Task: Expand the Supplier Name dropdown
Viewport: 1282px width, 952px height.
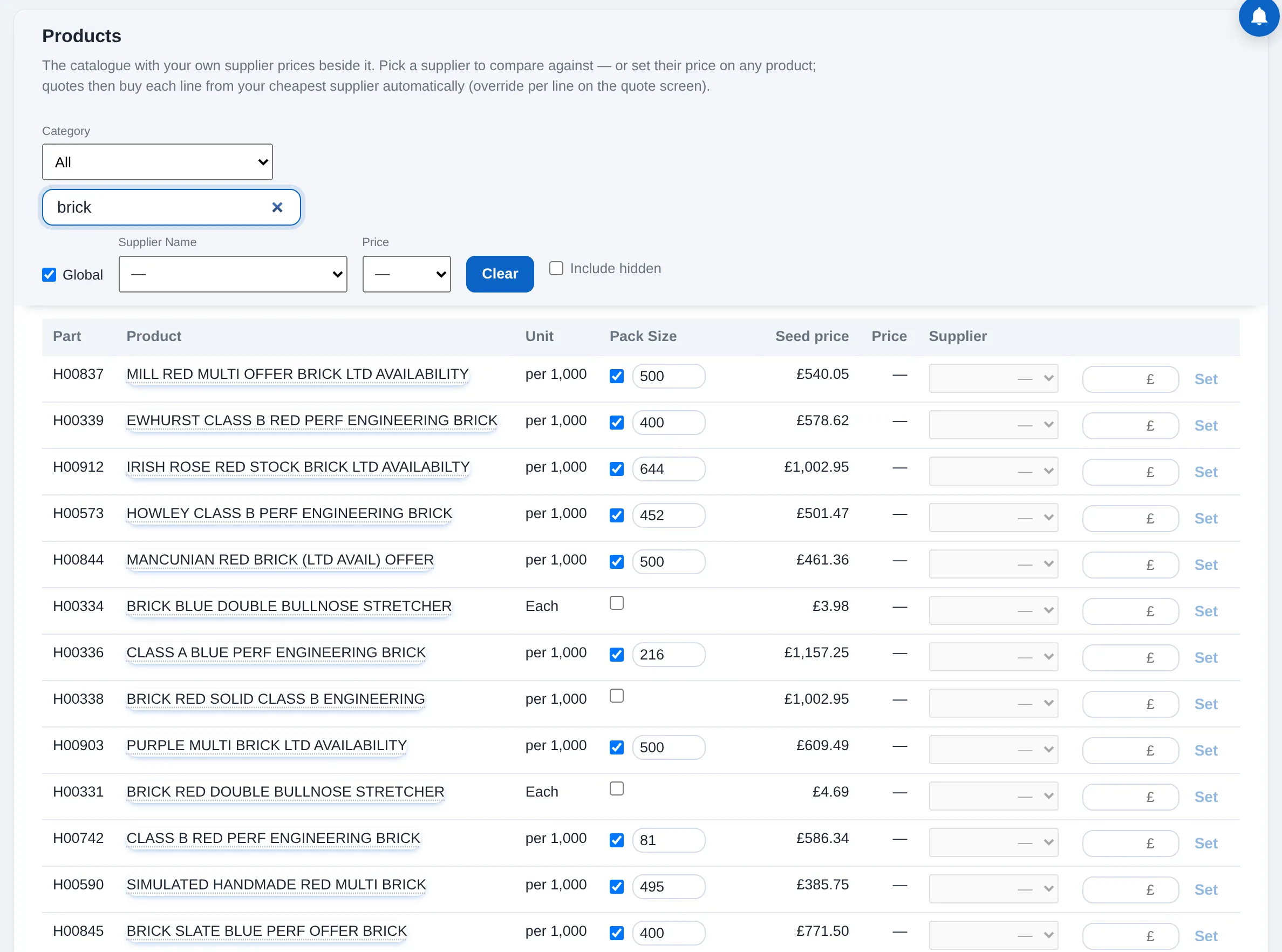Action: 233,274
